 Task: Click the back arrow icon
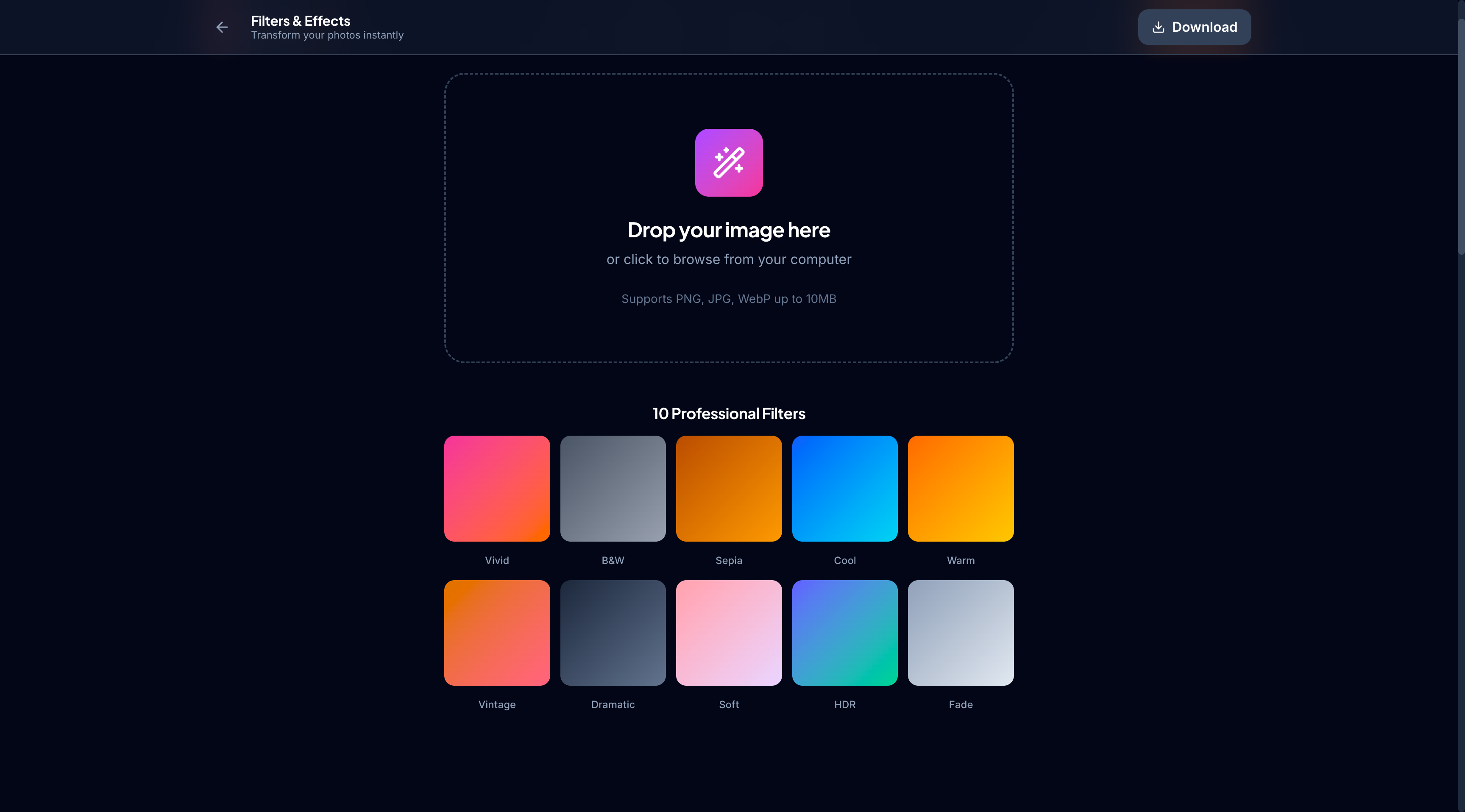click(222, 27)
